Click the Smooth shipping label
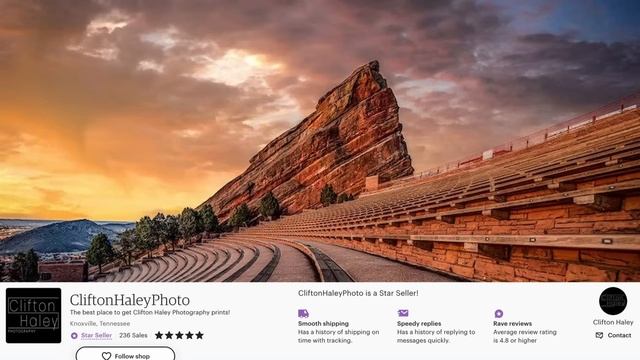The image size is (640, 360). pyautogui.click(x=323, y=323)
